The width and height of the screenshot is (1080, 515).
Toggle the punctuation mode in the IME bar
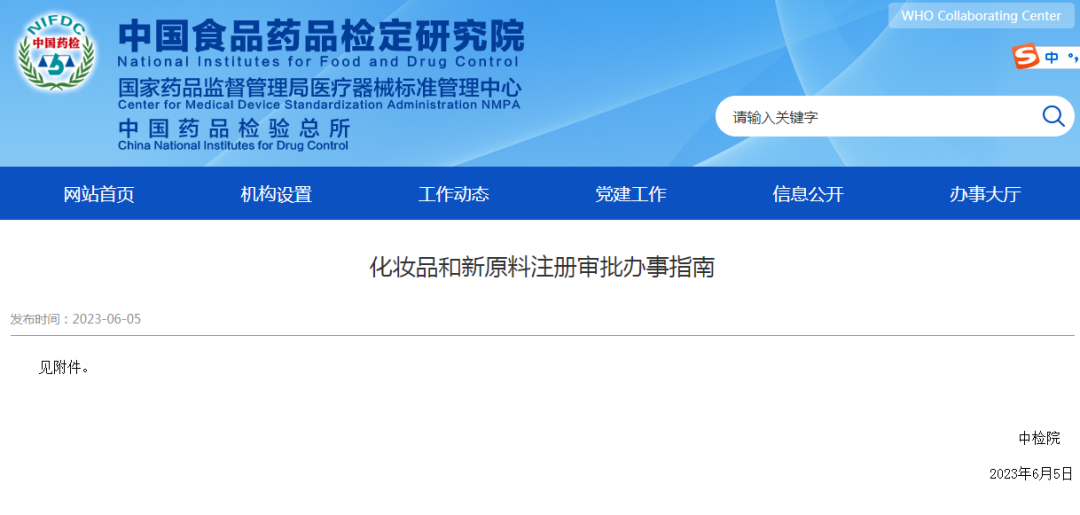pyautogui.click(x=1073, y=58)
